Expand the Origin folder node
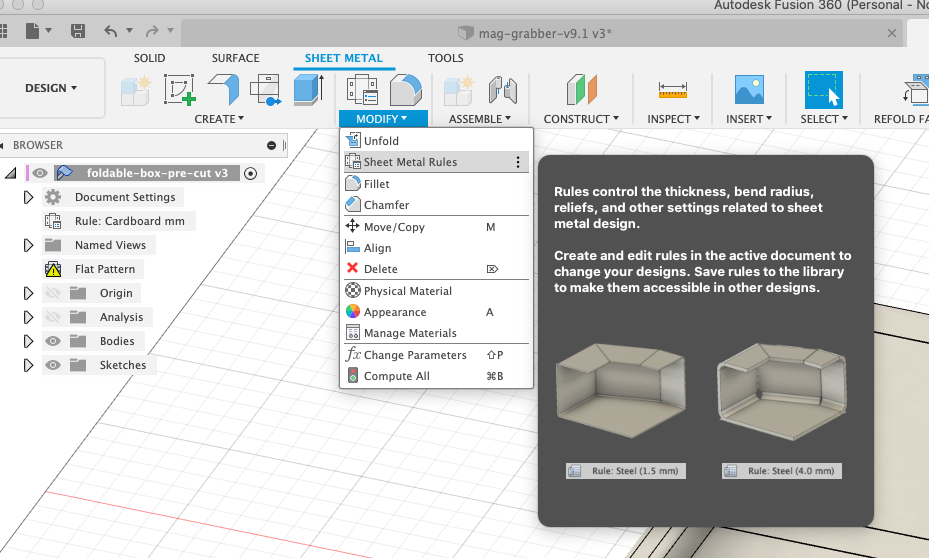 (x=28, y=293)
